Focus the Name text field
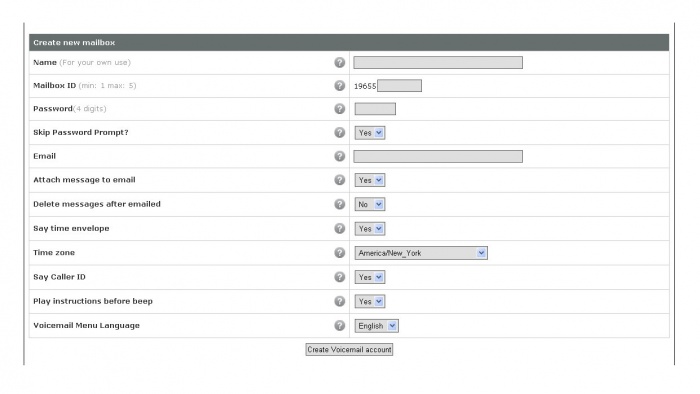Image resolution: width=700 pixels, height=394 pixels. pos(438,62)
